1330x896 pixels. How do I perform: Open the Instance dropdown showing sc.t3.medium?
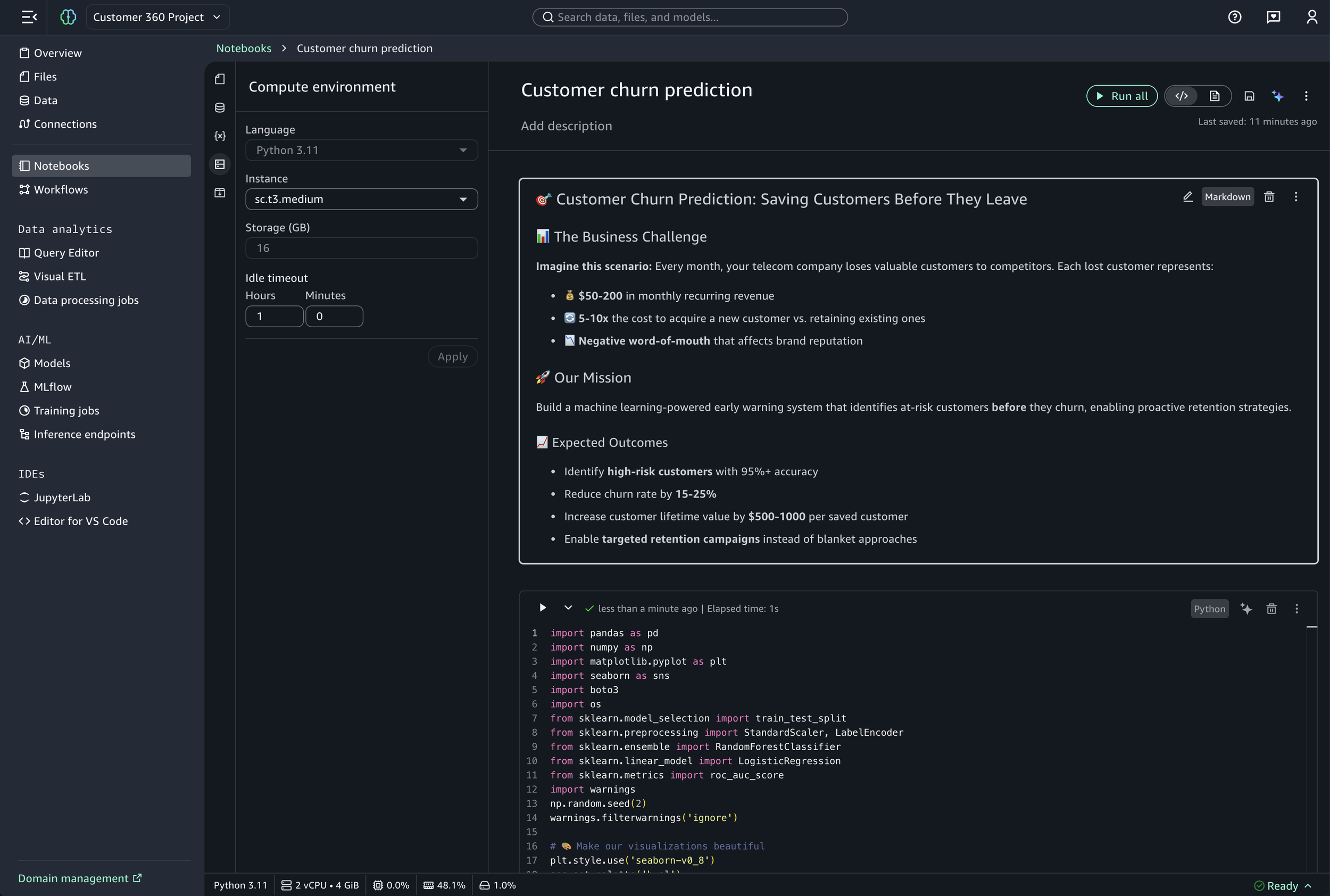click(x=361, y=199)
